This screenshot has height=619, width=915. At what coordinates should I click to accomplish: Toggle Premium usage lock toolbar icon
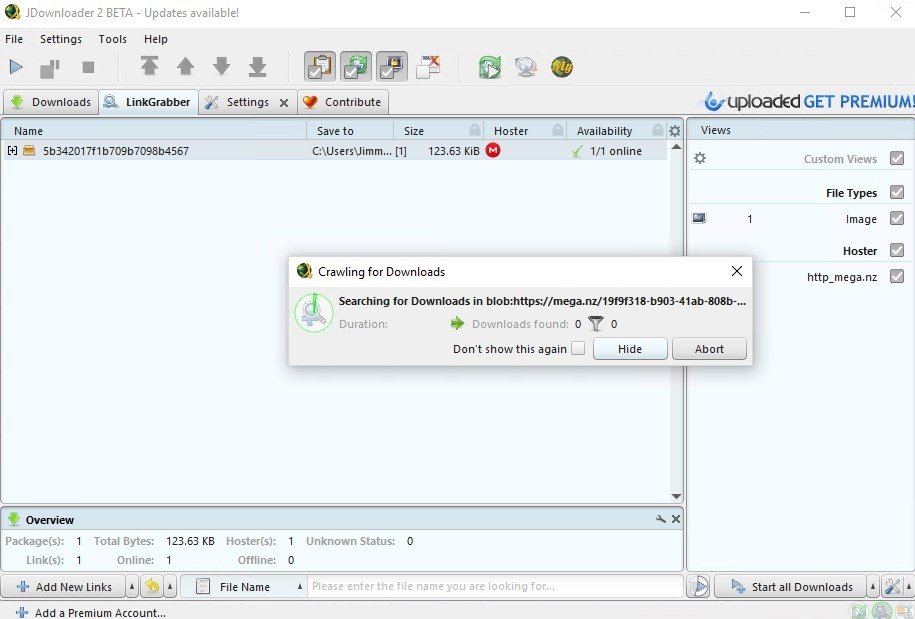(392, 66)
